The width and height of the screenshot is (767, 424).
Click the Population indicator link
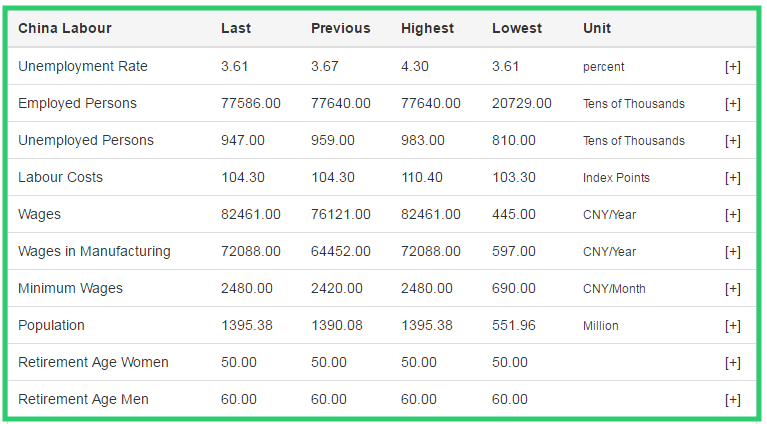51,325
